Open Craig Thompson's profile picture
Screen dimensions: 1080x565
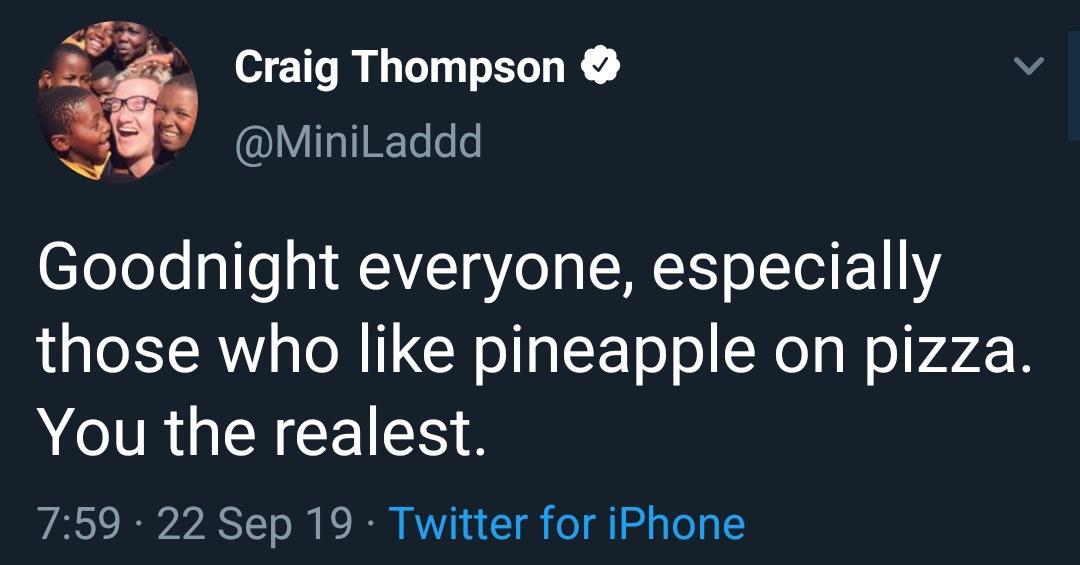118,102
